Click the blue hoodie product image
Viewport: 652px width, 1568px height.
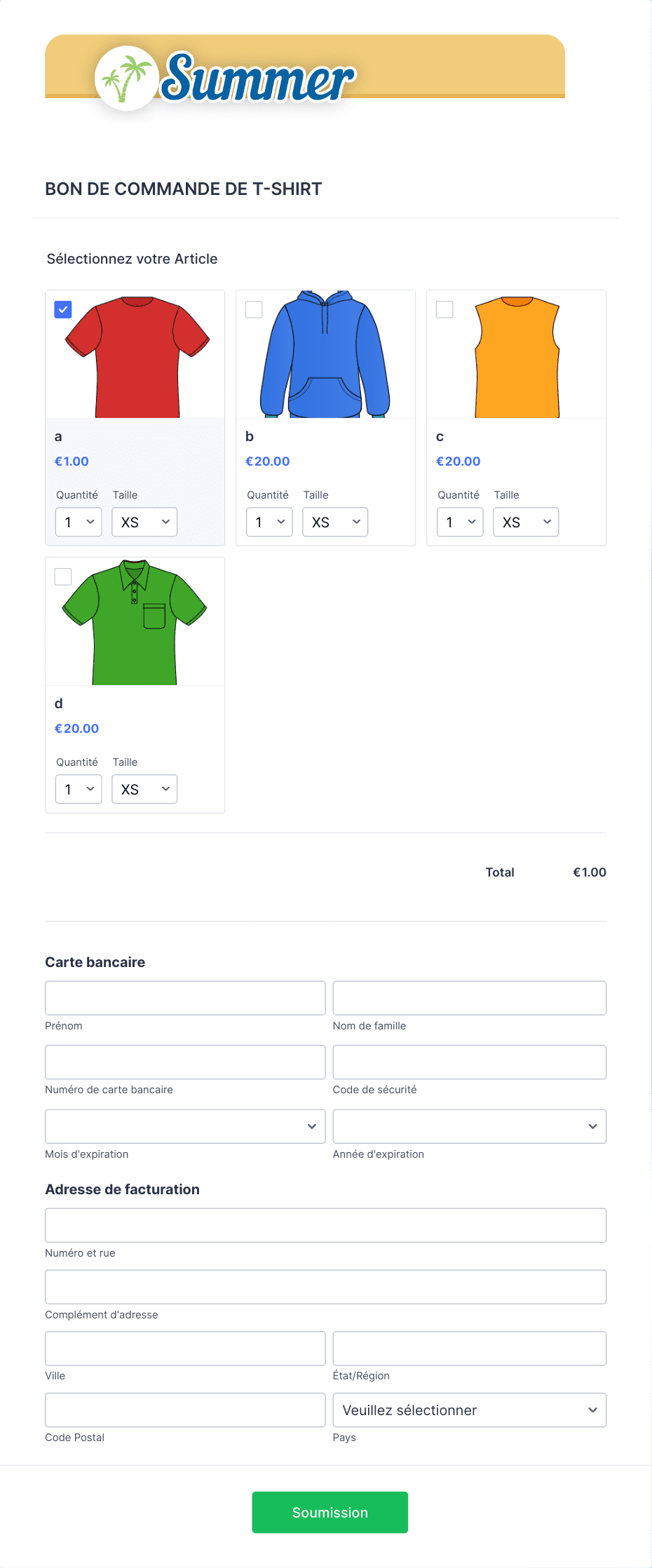click(326, 355)
